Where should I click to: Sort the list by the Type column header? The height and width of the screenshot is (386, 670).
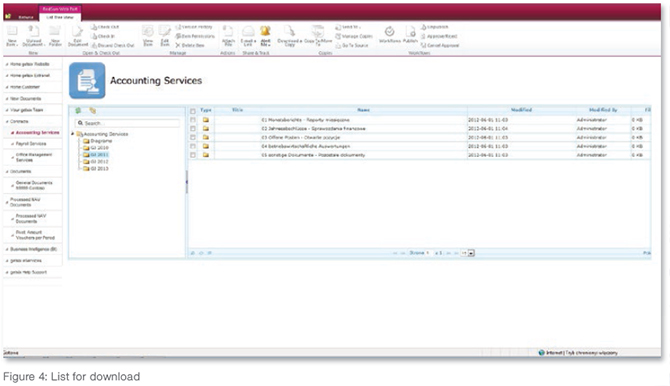(x=206, y=110)
